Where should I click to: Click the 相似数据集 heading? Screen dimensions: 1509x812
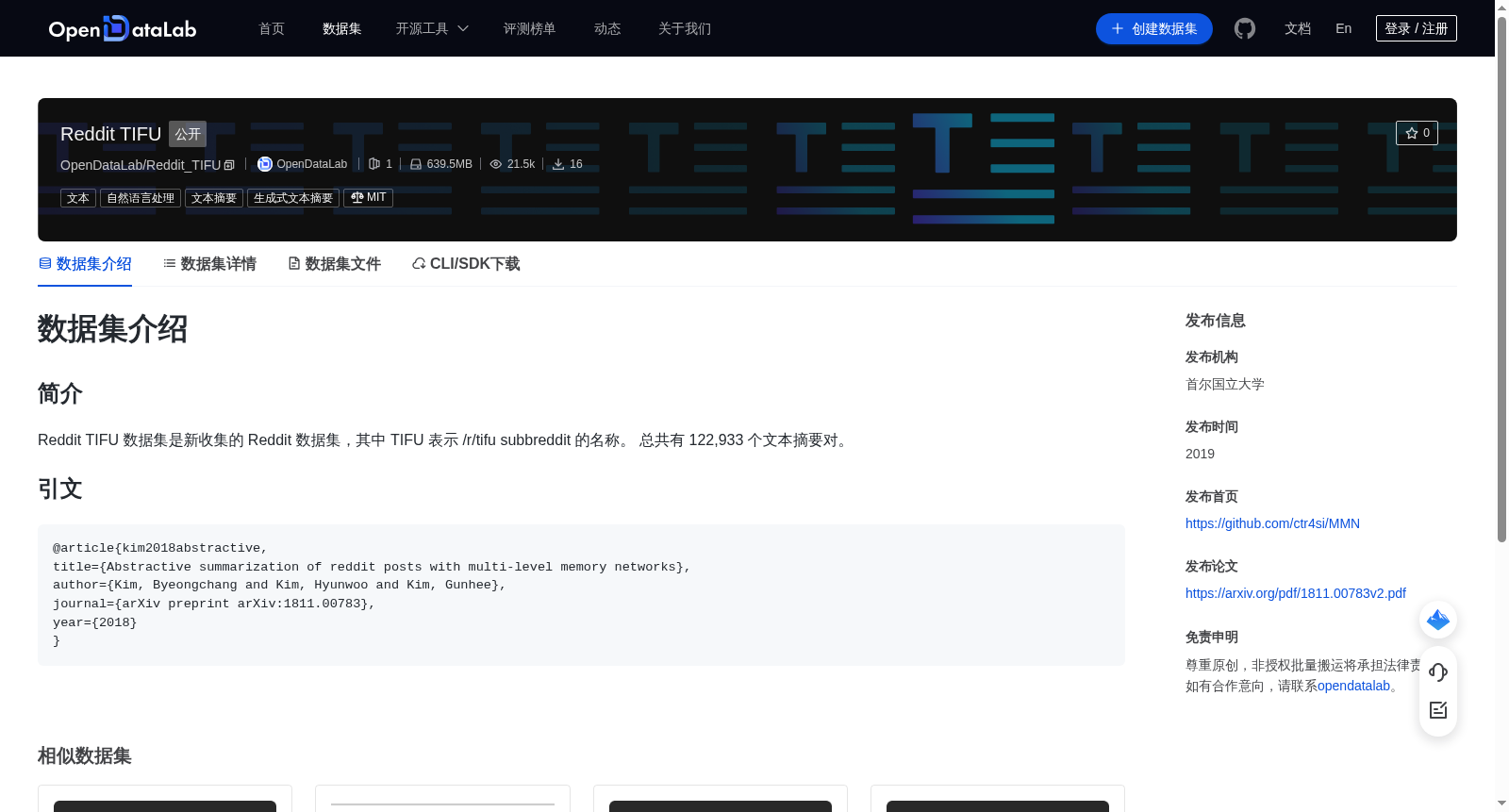tap(85, 756)
